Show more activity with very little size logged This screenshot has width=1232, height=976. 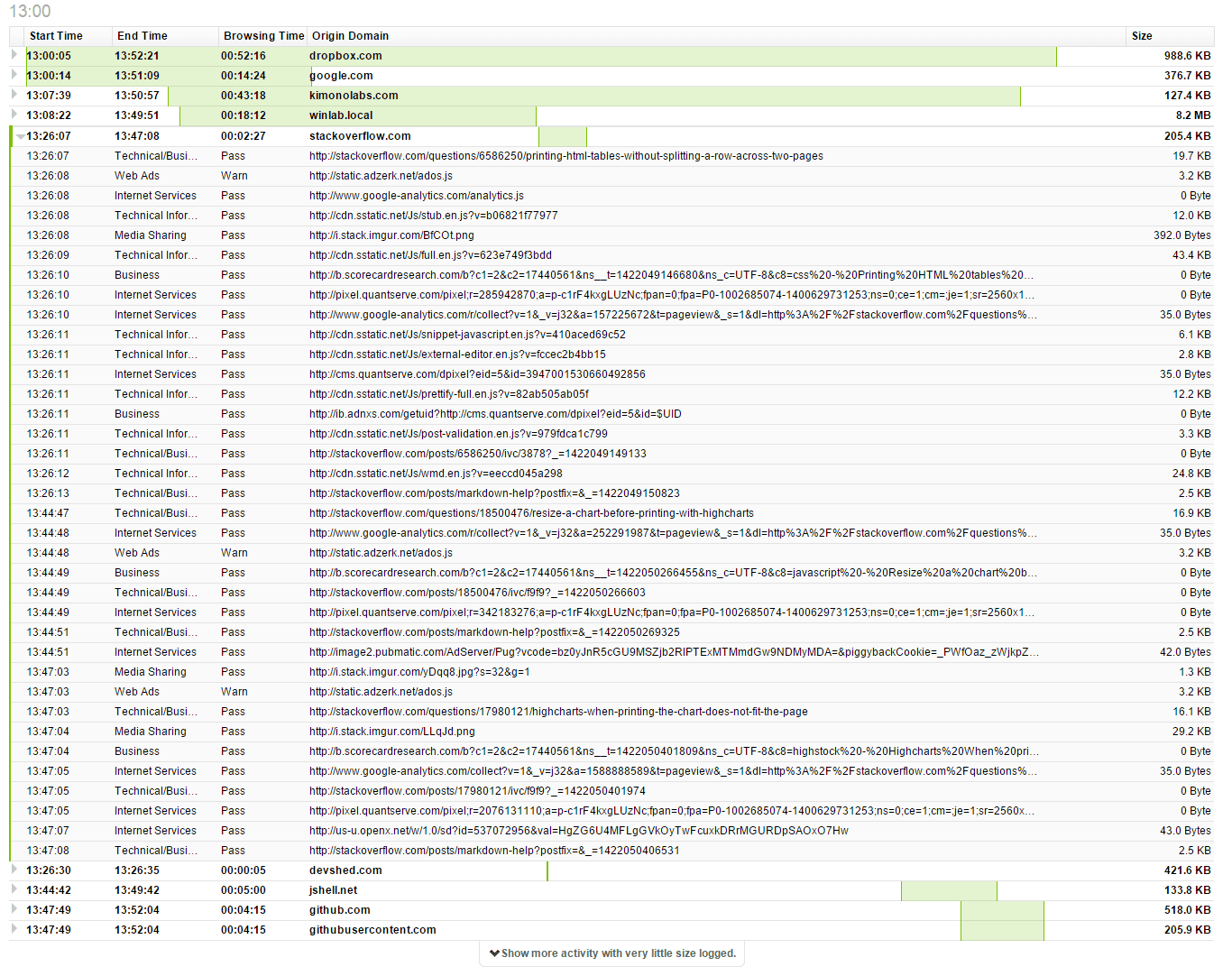(x=612, y=953)
